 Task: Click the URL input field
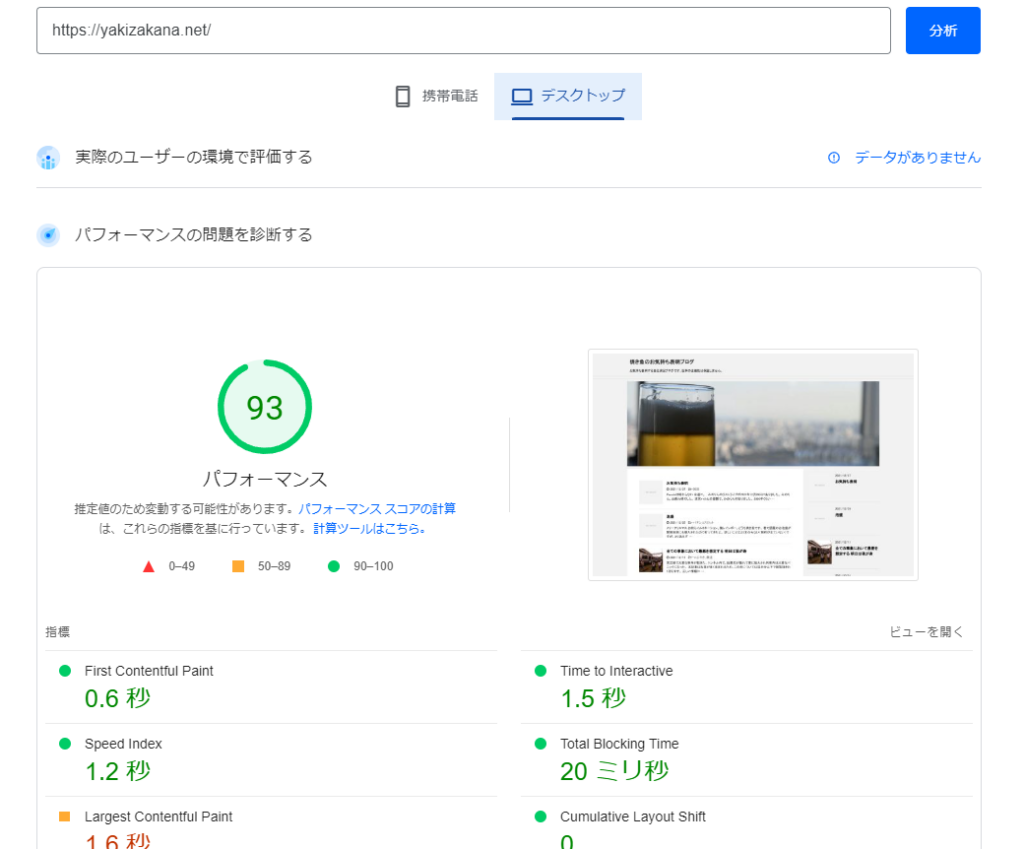[462, 31]
